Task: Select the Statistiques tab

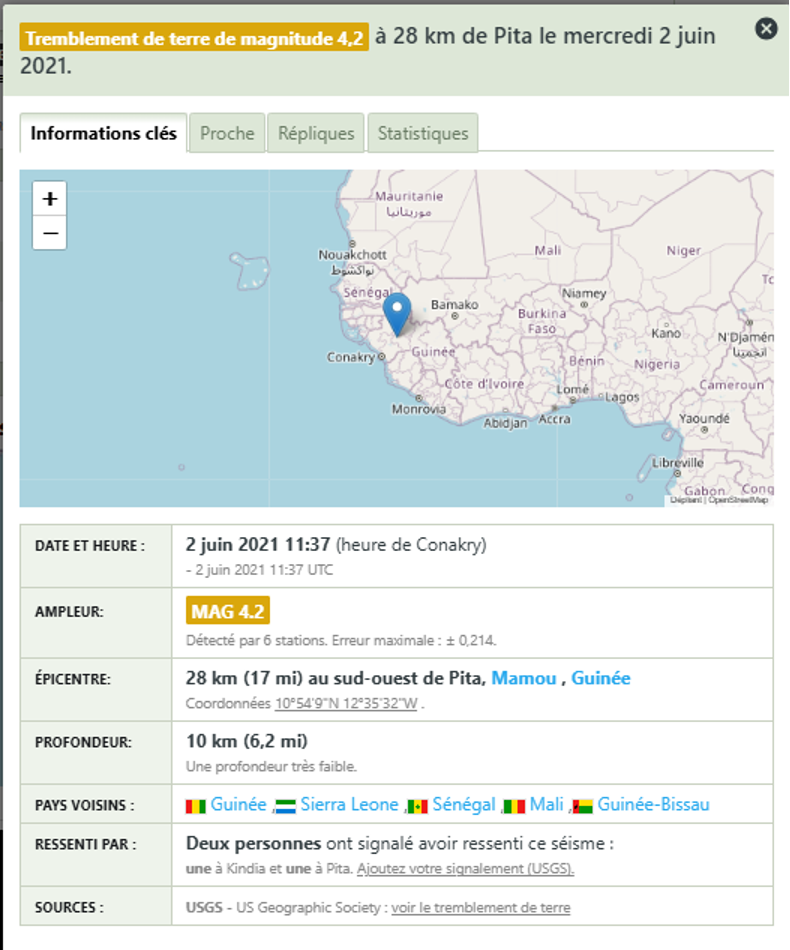Action: click(423, 133)
